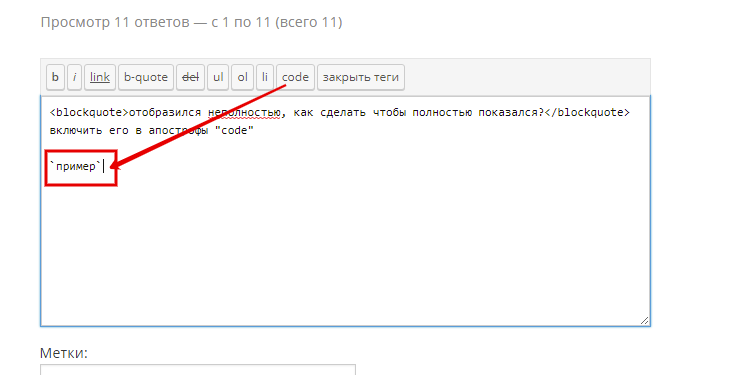Image resolution: width=744 pixels, height=375 pixels.
Task: Insert ordered list with ol button
Action: [242, 77]
